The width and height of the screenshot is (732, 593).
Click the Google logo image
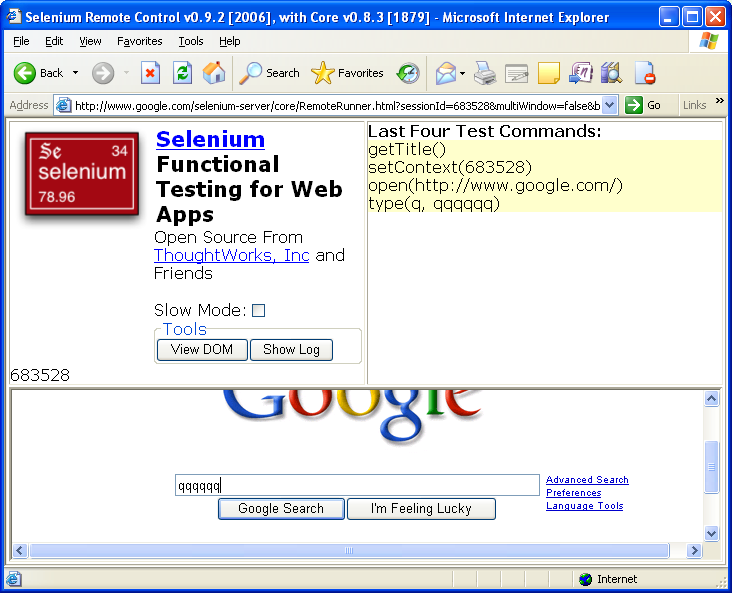point(352,417)
